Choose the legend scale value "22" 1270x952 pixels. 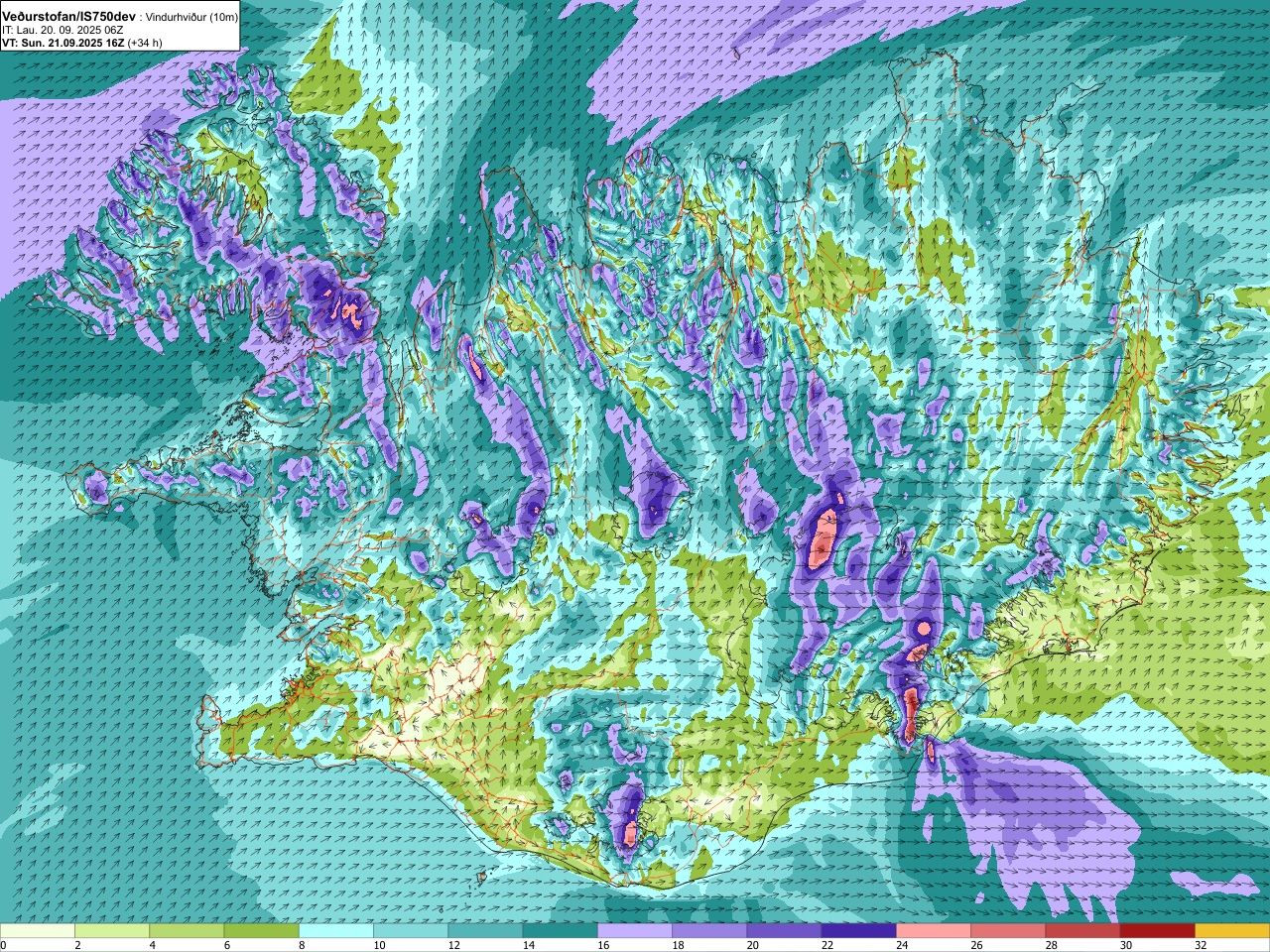pos(827,946)
